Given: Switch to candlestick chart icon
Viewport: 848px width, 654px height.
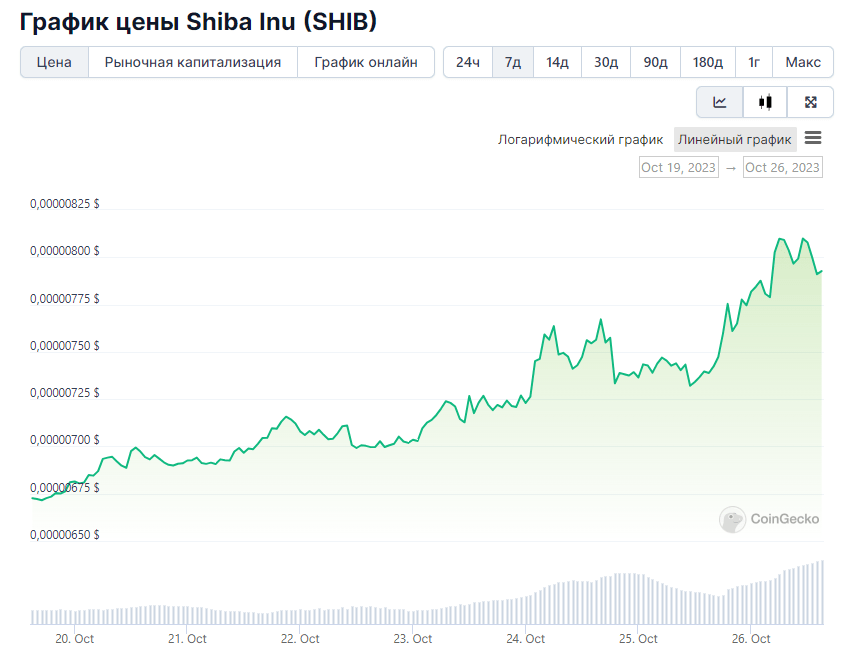Looking at the screenshot, I should (765, 102).
